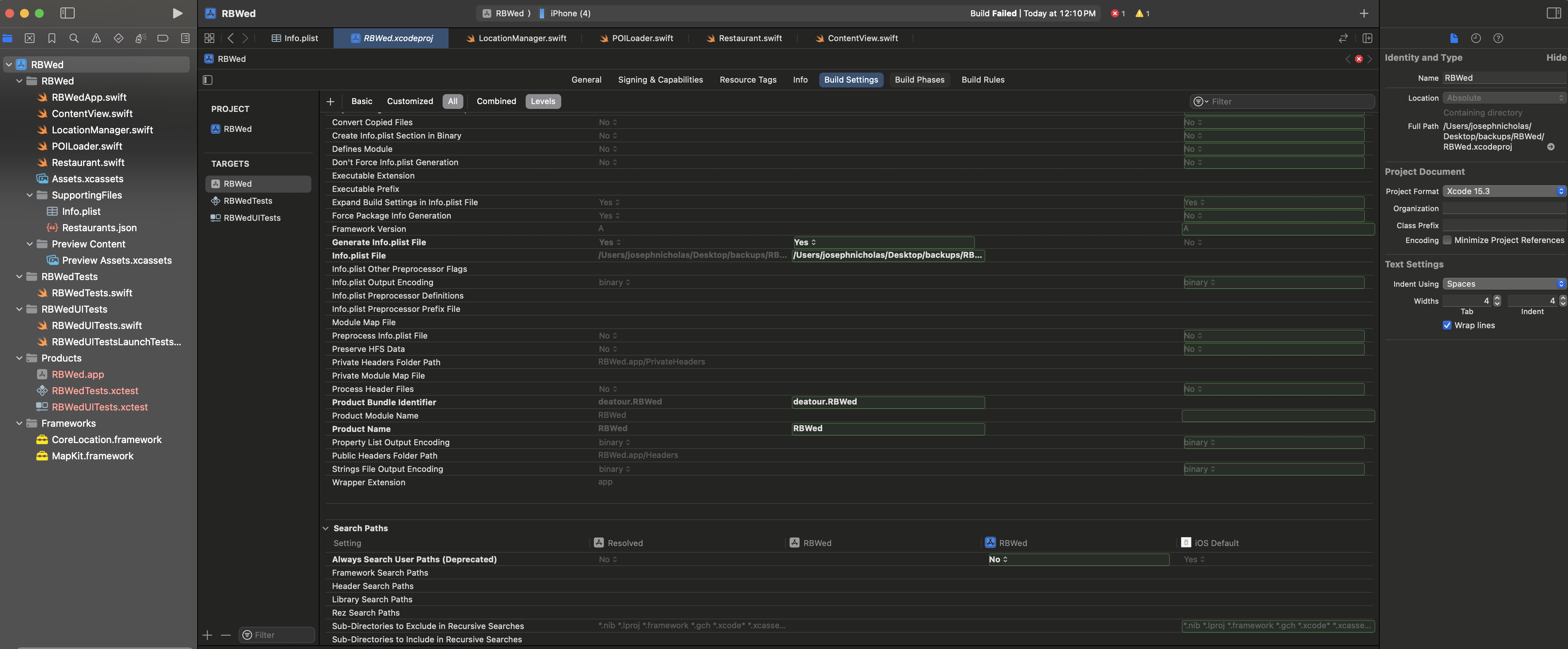1568x649 pixels.
Task: Open the History inspector clock icon
Action: (x=1476, y=38)
